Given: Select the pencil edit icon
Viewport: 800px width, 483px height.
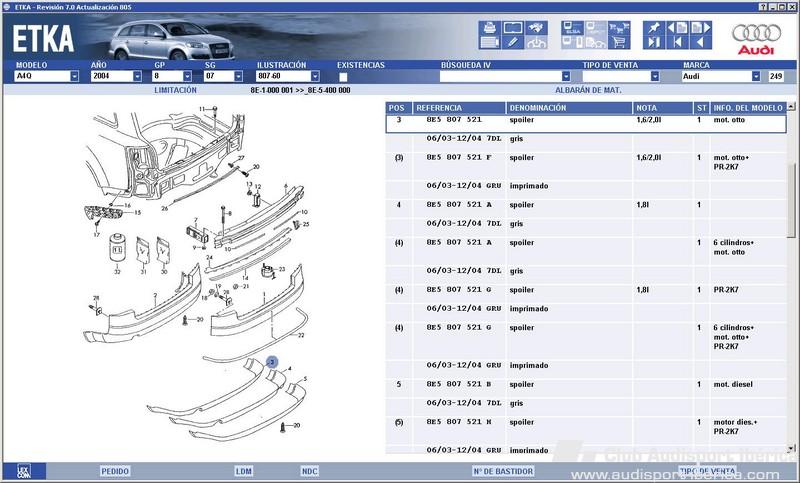Looking at the screenshot, I should pyautogui.click(x=512, y=42).
